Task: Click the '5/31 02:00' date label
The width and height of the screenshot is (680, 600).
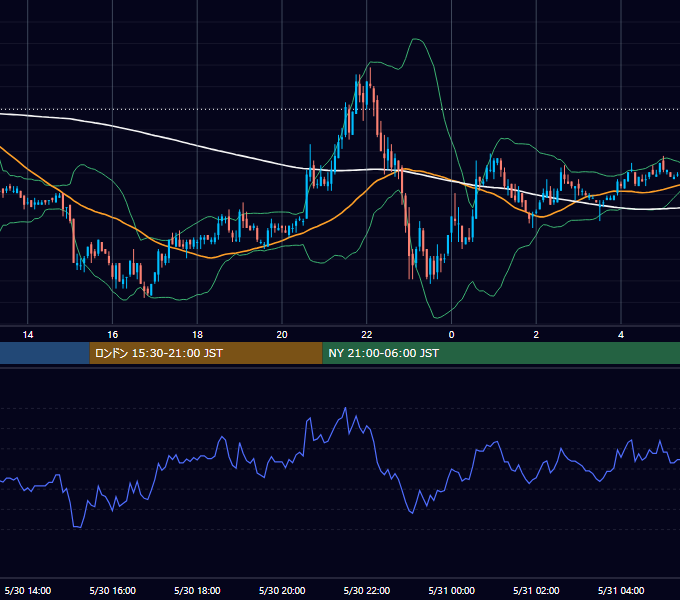Action: (536, 590)
